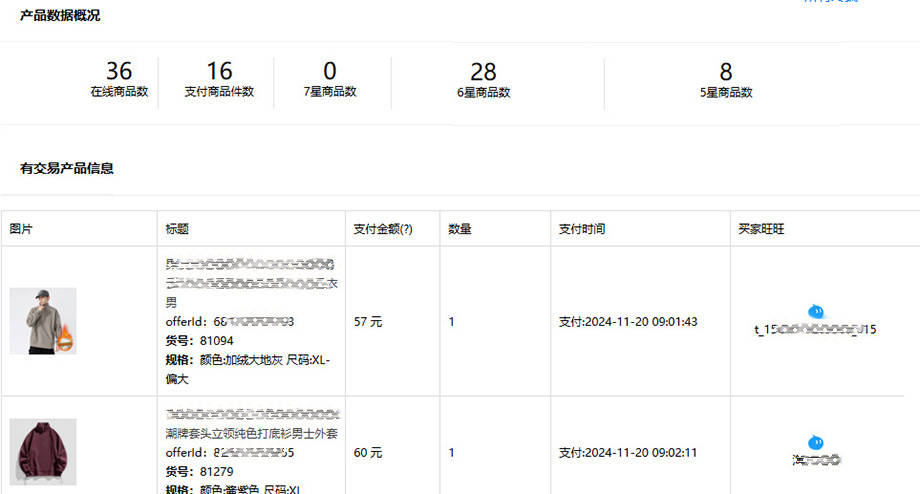The height and width of the screenshot is (494, 920).
Task: Select the 16 paid items count
Action: click(219, 72)
